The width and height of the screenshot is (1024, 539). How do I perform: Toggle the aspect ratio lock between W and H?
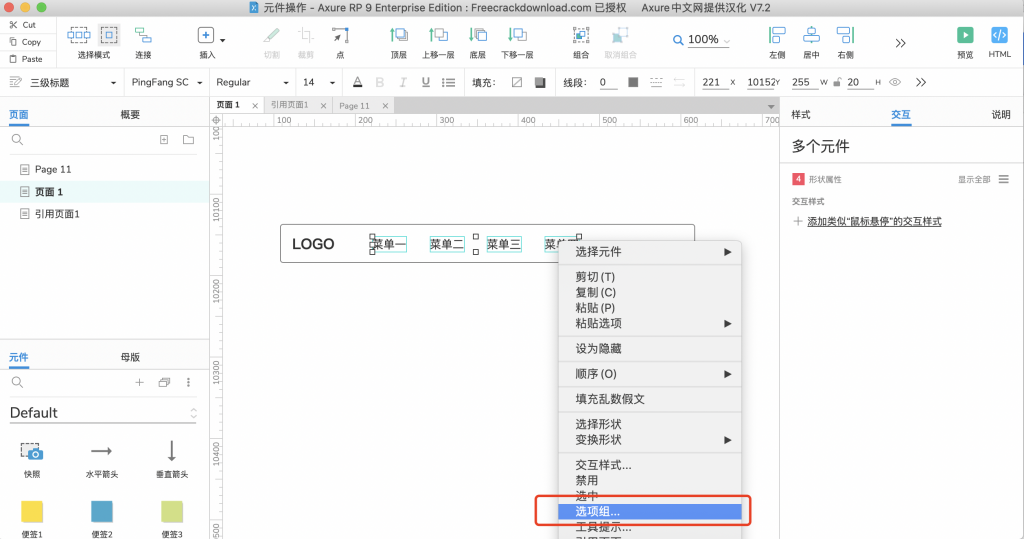[836, 82]
